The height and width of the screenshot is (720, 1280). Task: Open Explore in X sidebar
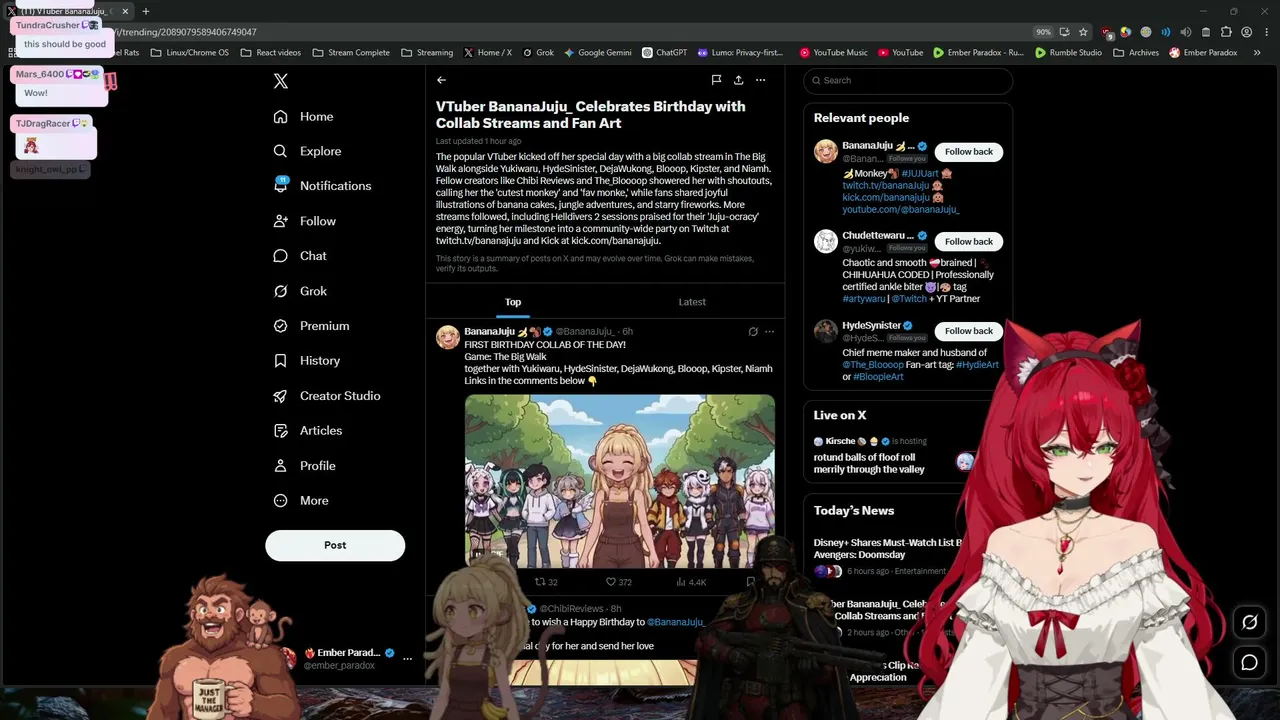pyautogui.click(x=308, y=151)
